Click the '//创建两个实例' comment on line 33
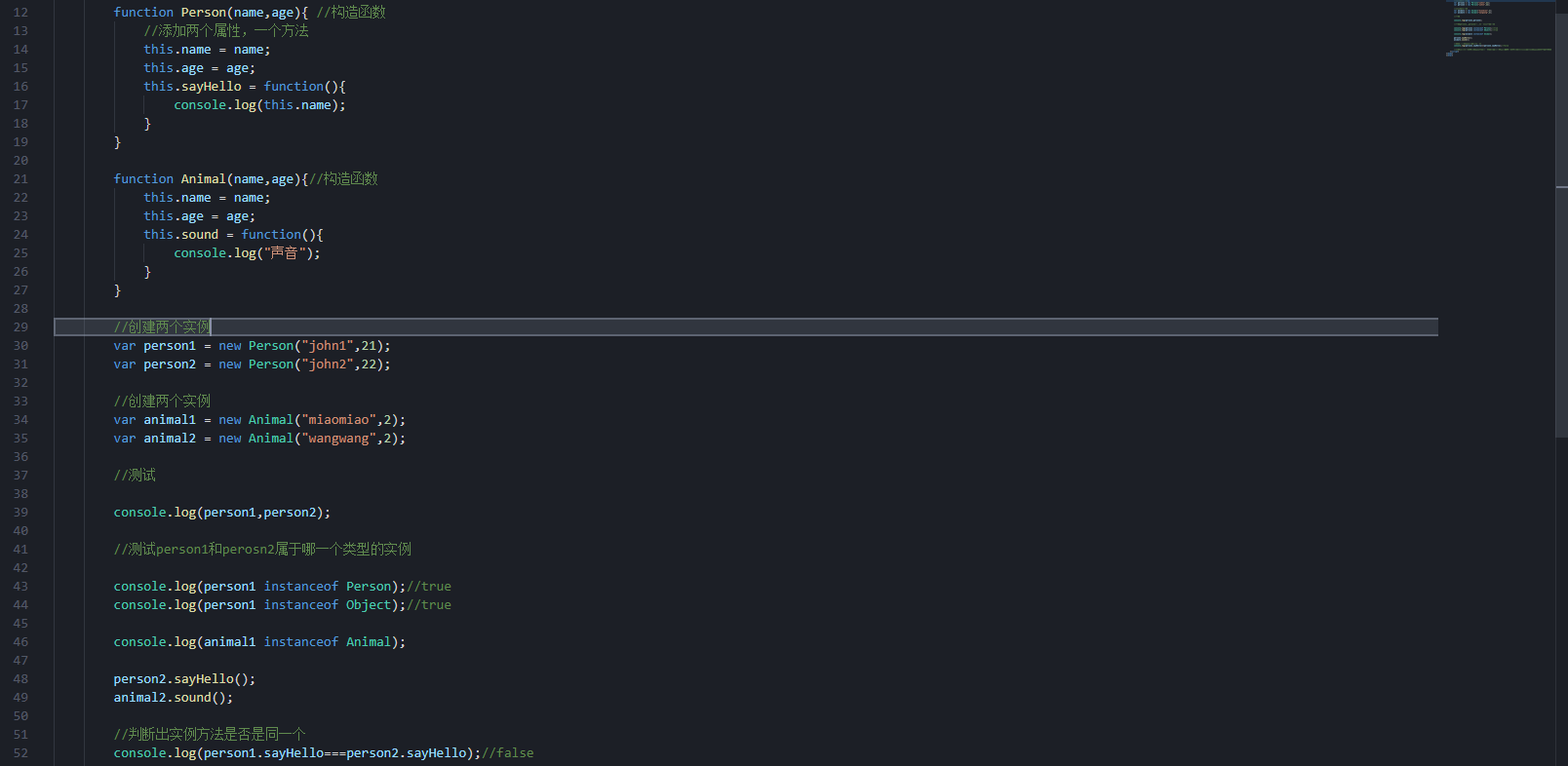 coord(162,402)
